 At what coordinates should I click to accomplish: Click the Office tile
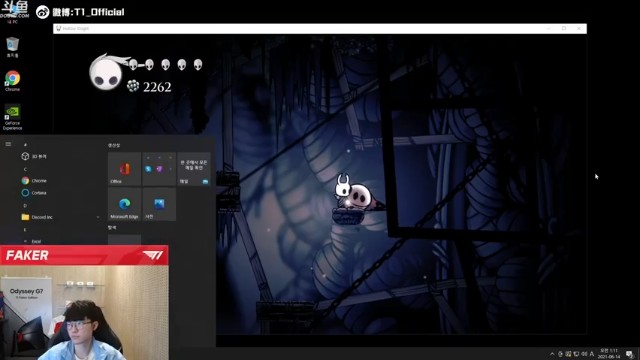[124, 169]
